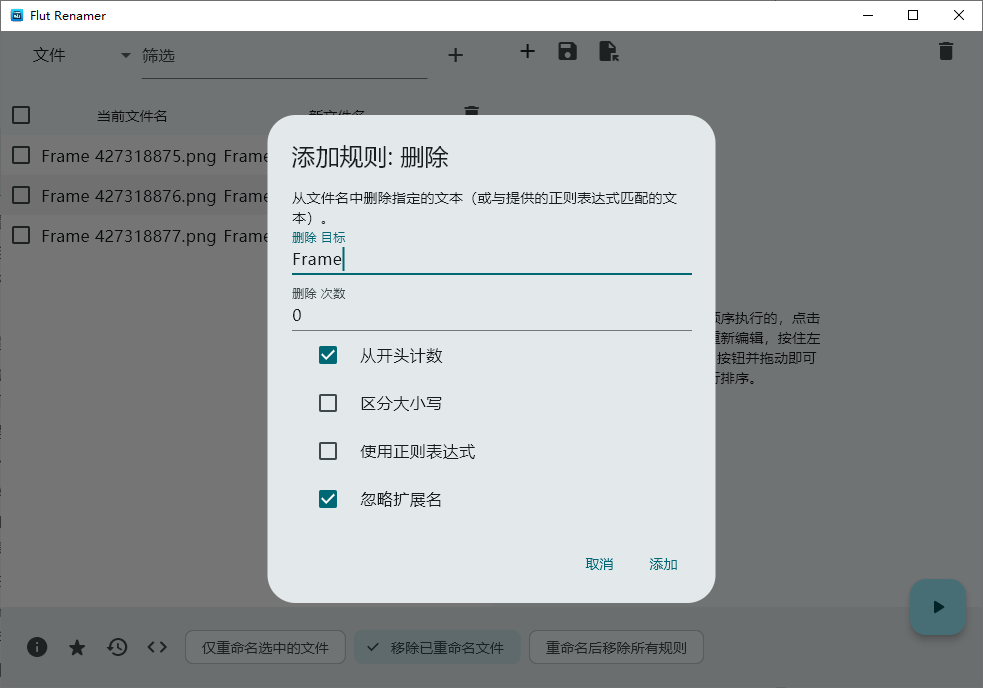Click the 文件 label at top left

click(49, 55)
